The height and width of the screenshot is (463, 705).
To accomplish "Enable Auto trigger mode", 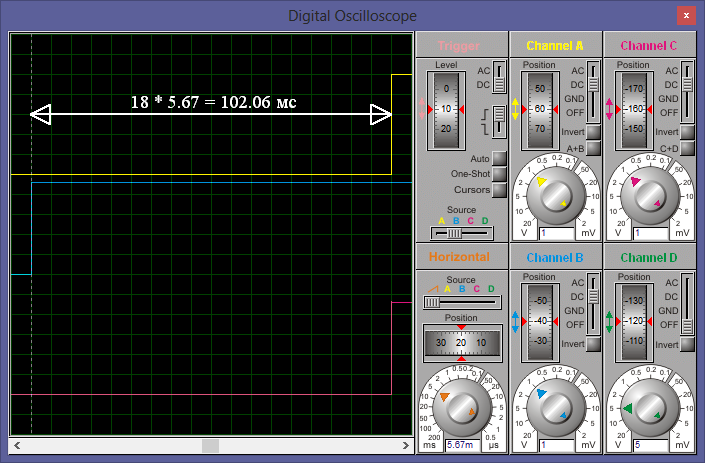I will coord(499,159).
